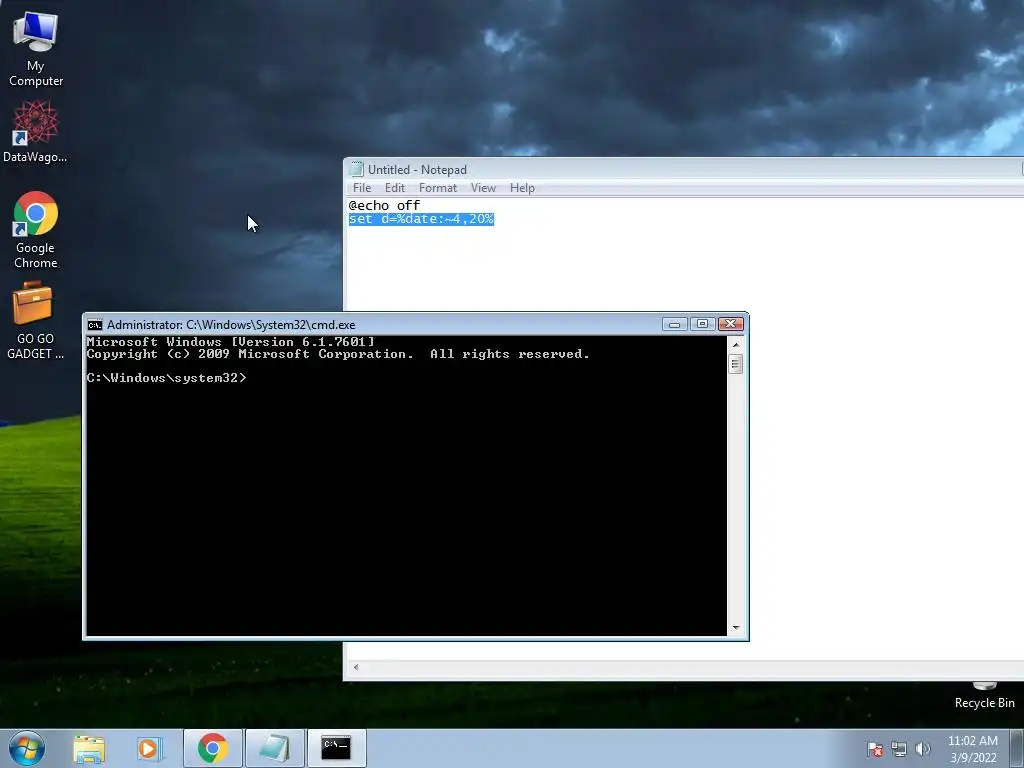
Task: Open the DataWago... desktop shortcut
Action: [x=35, y=131]
